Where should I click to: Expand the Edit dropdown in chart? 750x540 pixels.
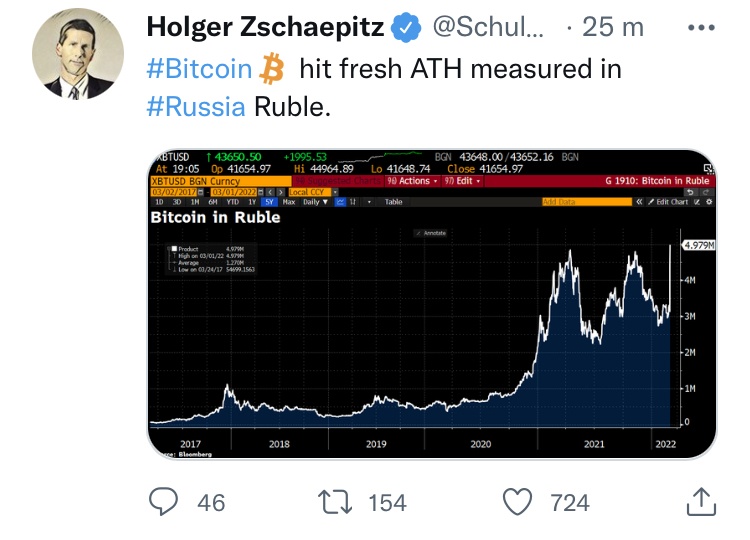coord(461,181)
